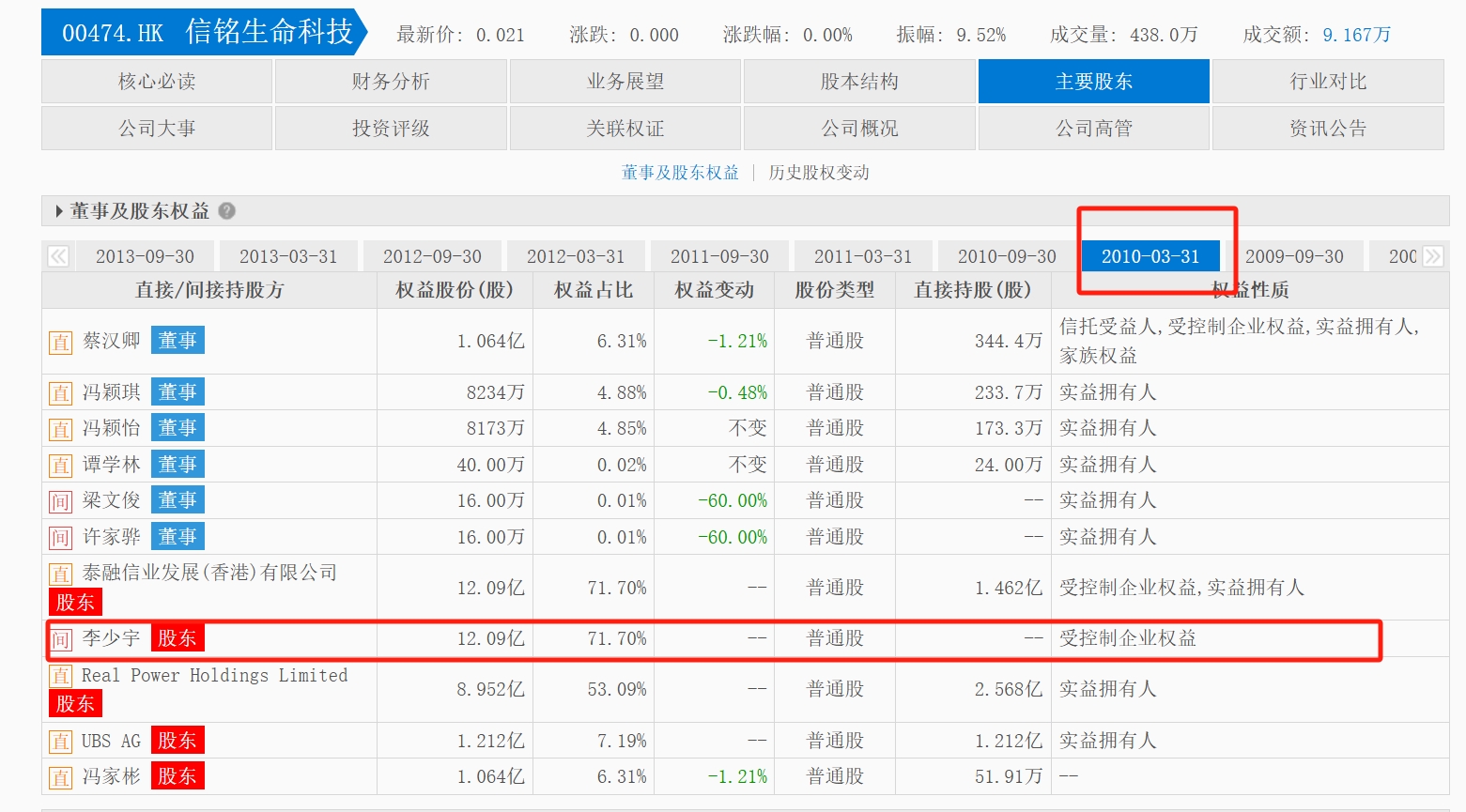This screenshot has width=1466, height=812.
Task: Click the 股份类型 column header
Action: point(835,290)
